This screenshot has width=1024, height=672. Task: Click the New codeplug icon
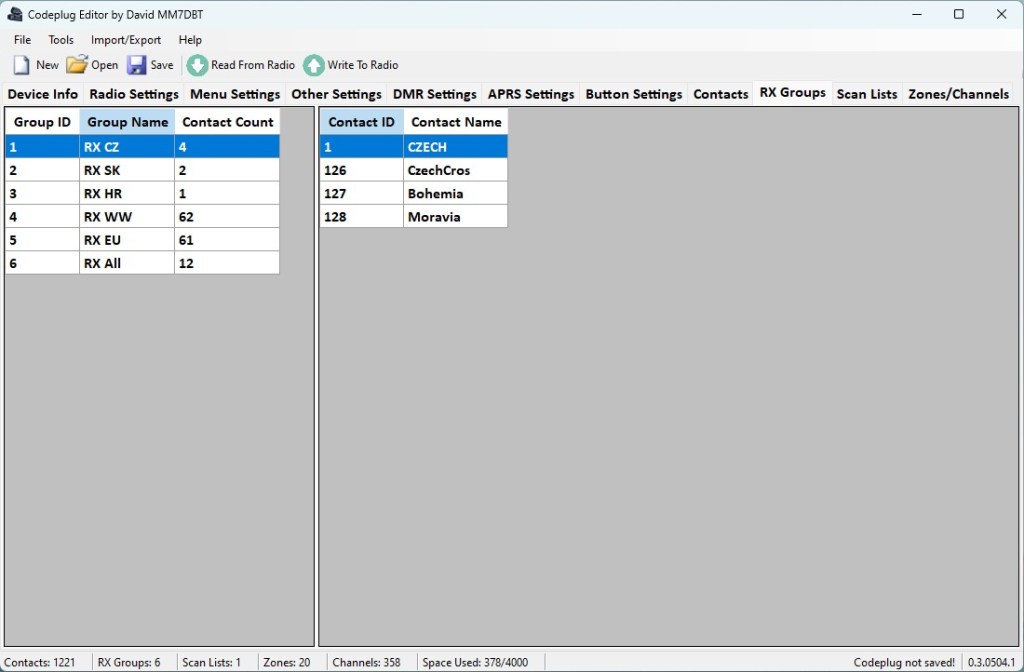pyautogui.click(x=22, y=65)
